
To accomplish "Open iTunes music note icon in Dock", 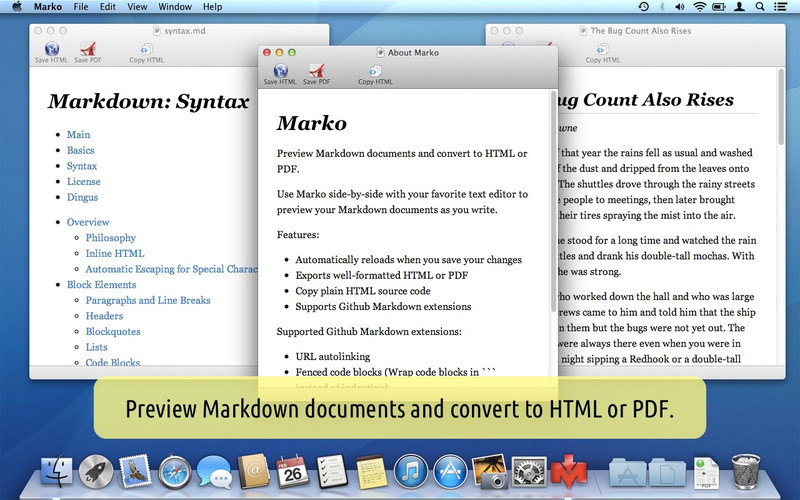I will (411, 471).
